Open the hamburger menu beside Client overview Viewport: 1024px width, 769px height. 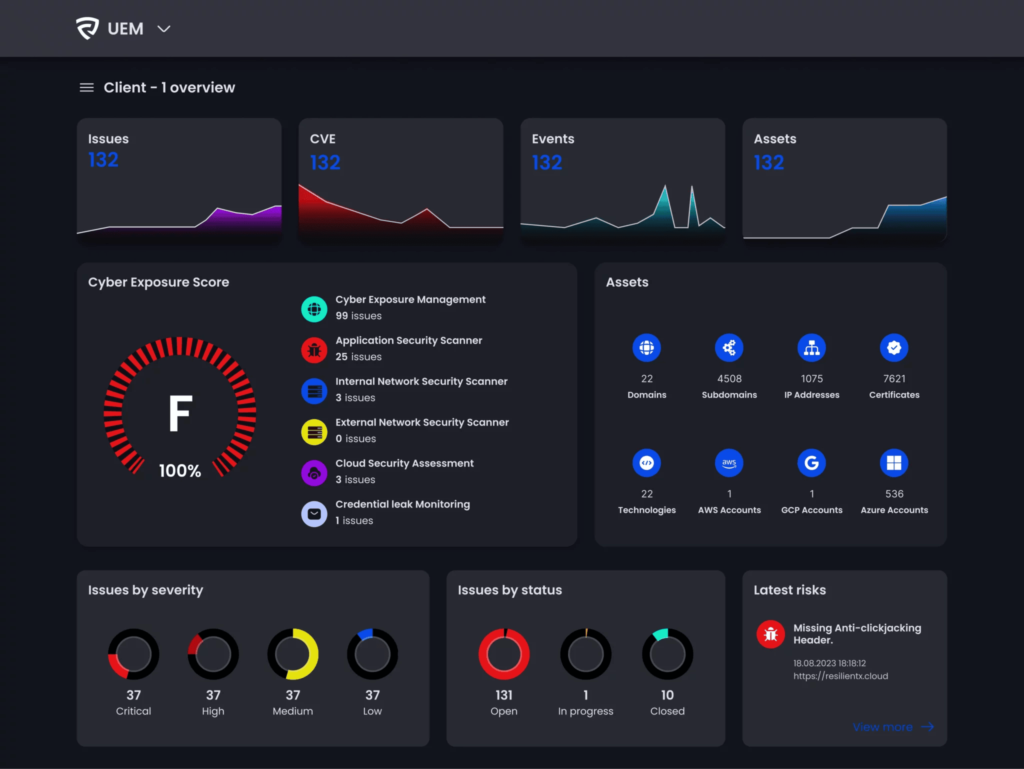pyautogui.click(x=87, y=88)
